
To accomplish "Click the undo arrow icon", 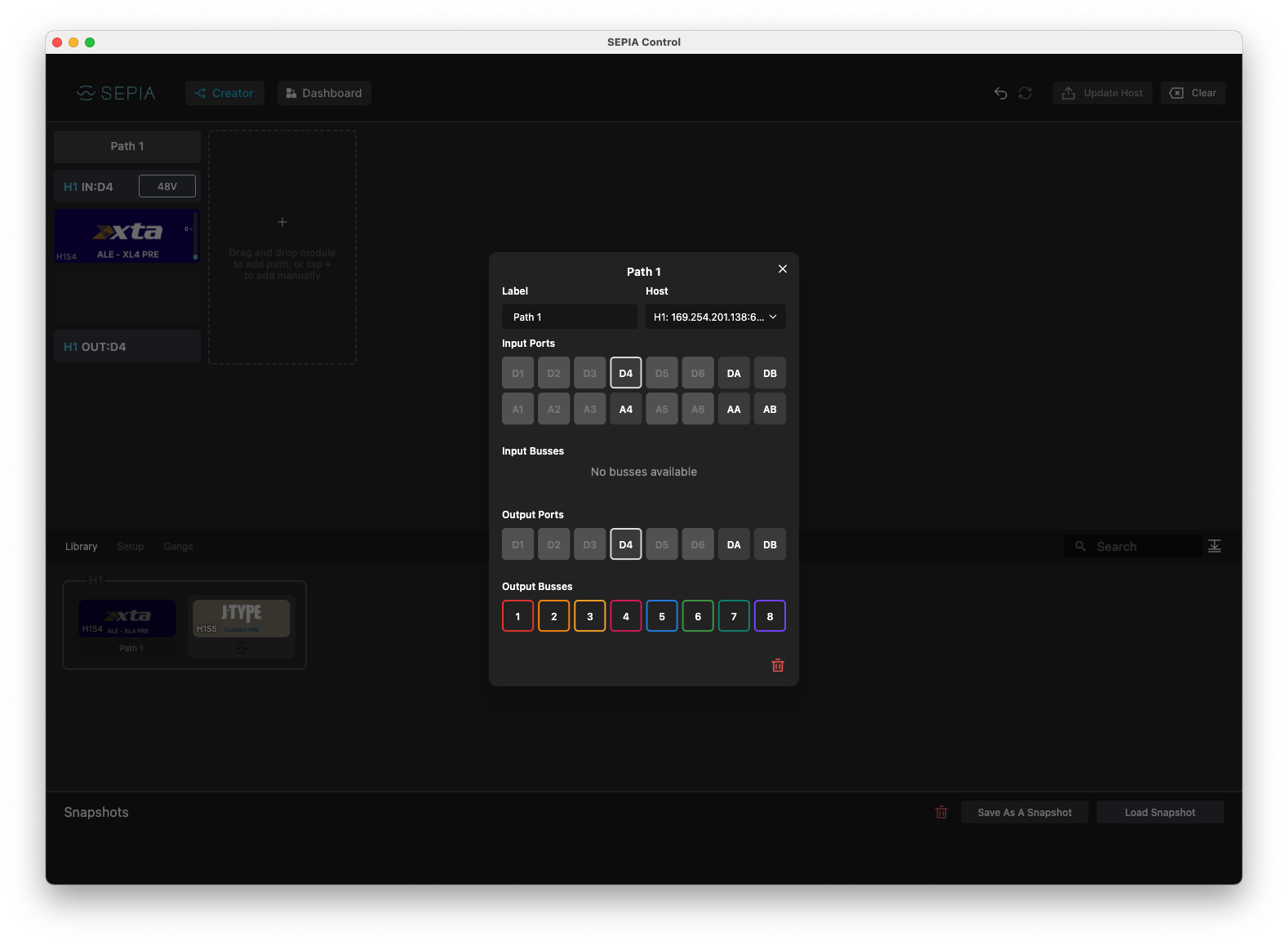I will point(1000,93).
